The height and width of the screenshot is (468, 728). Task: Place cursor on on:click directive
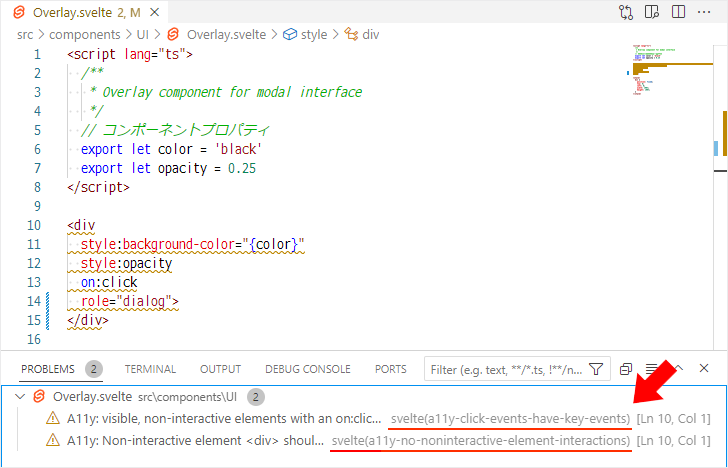(x=109, y=282)
